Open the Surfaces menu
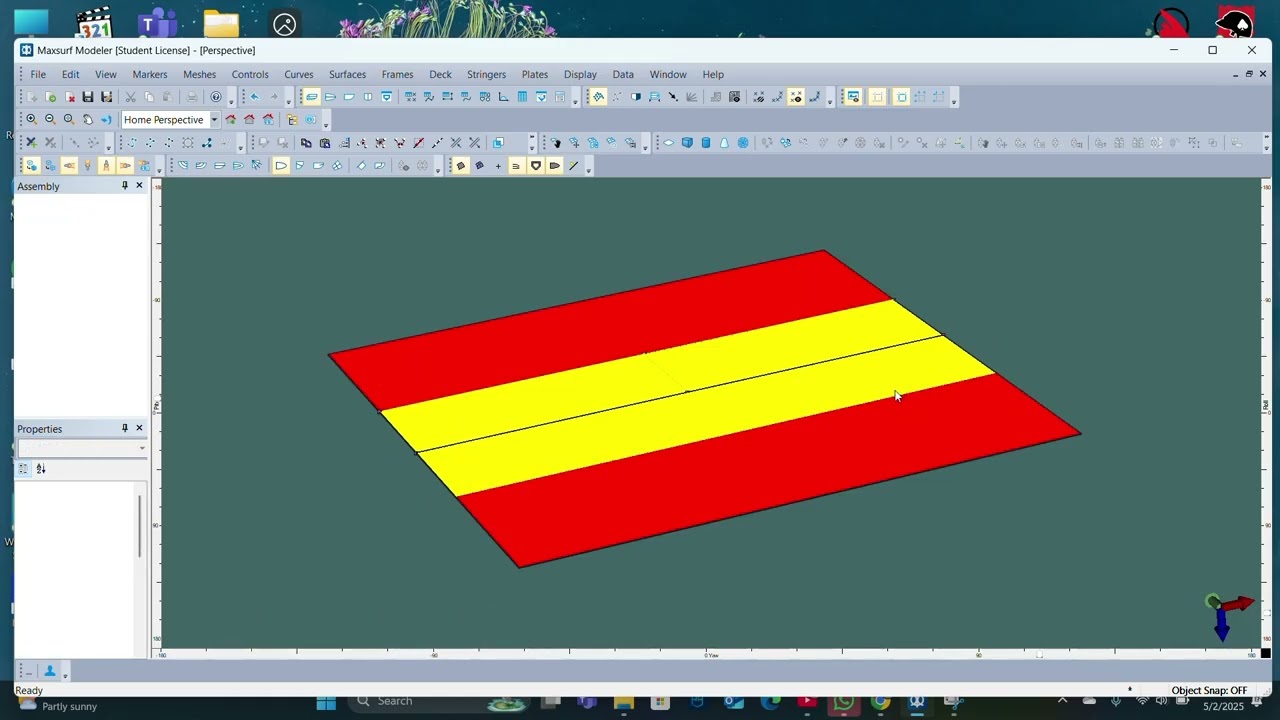1280x720 pixels. (347, 74)
